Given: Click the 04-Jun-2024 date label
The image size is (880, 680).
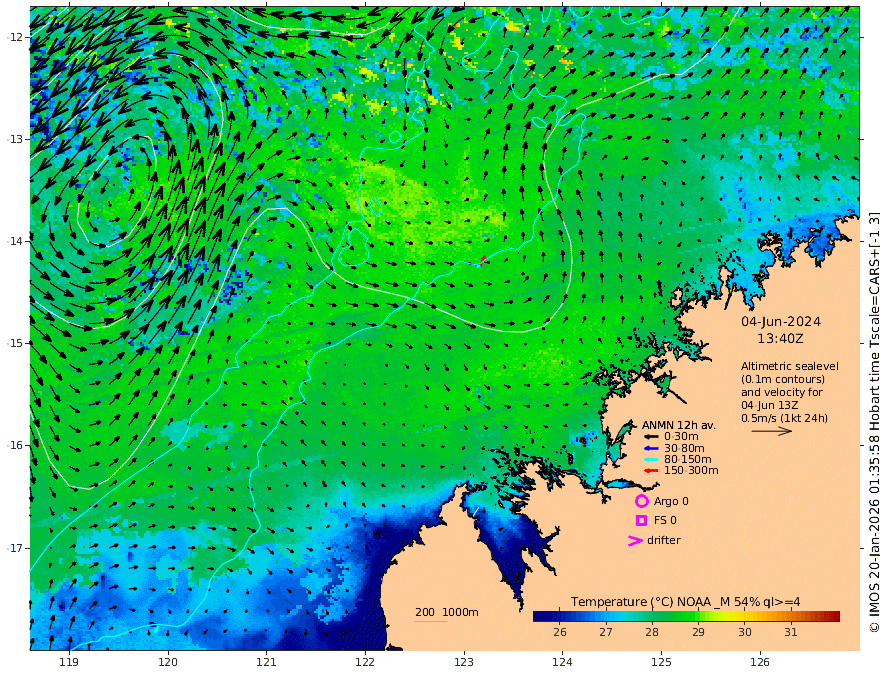Looking at the screenshot, I should (781, 321).
